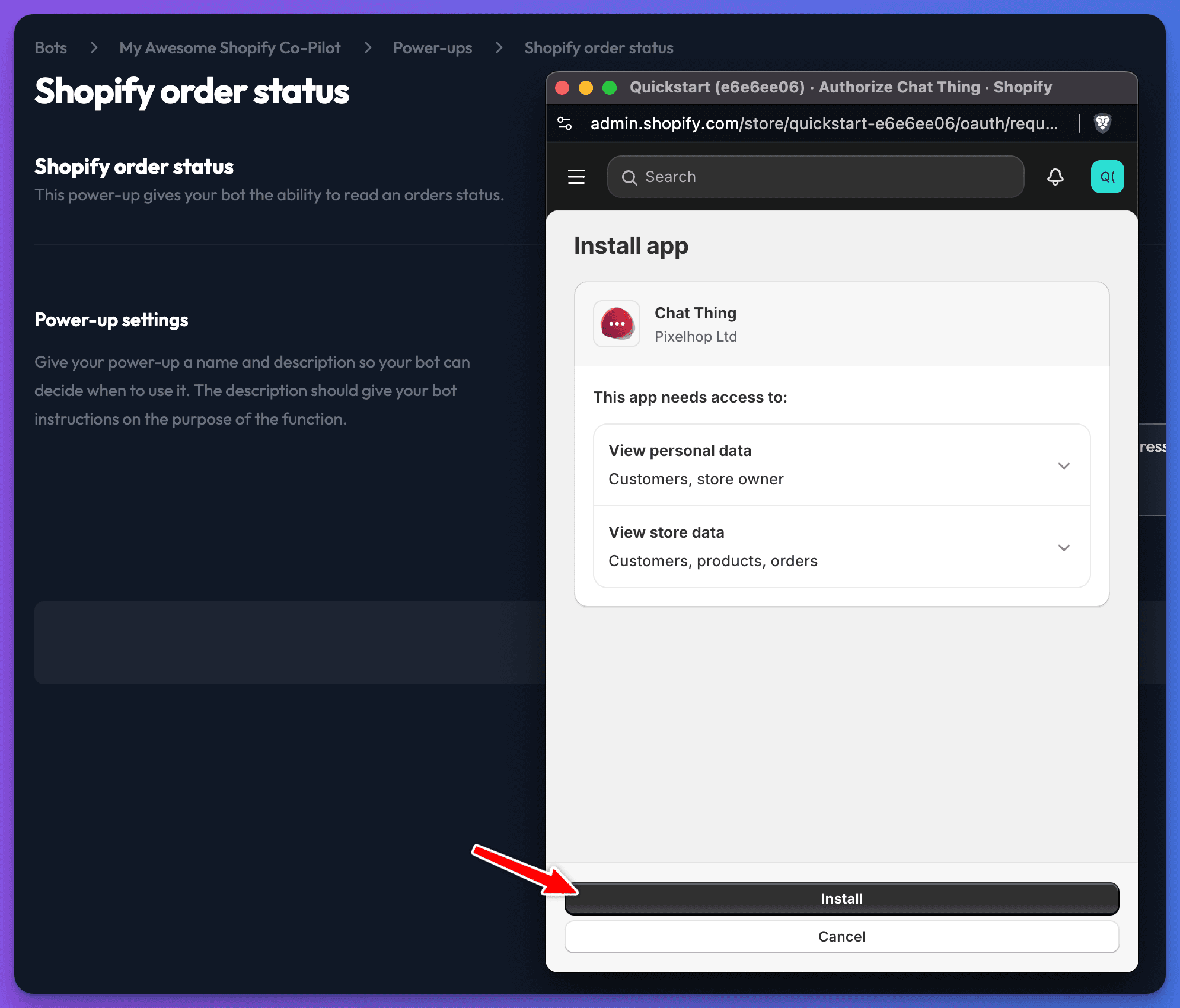Open the Shopify hamburger menu
The width and height of the screenshot is (1180, 1008).
click(576, 177)
